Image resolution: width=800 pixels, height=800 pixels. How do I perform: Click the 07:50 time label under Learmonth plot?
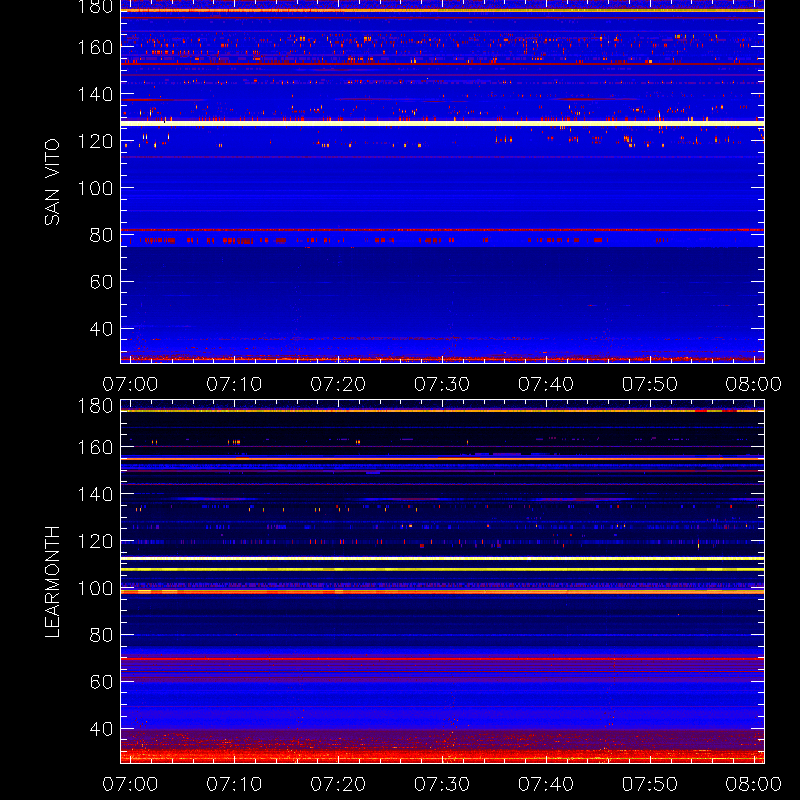pos(650,784)
